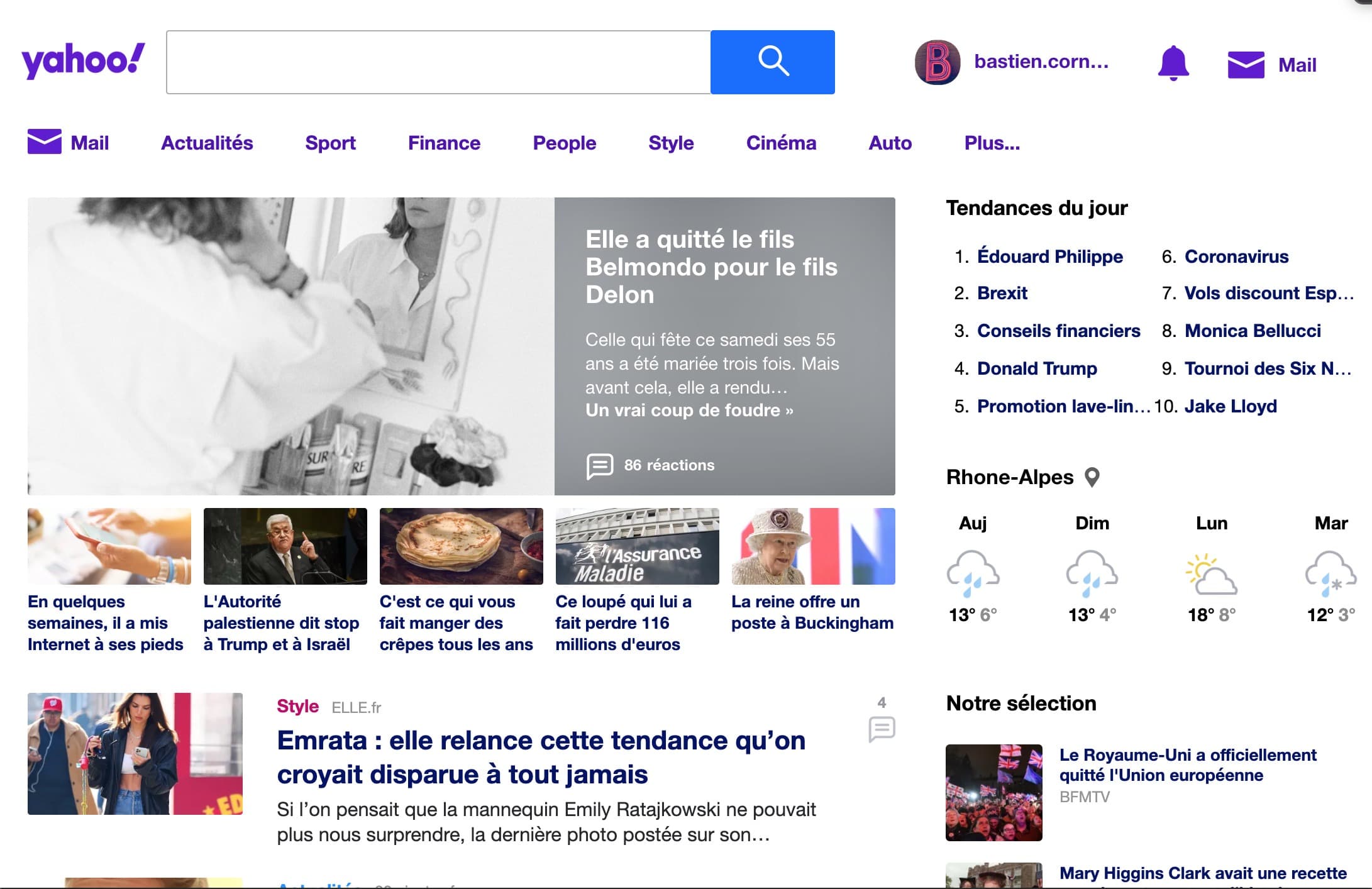Open the Cinéma section
The width and height of the screenshot is (1372, 889).
click(781, 143)
